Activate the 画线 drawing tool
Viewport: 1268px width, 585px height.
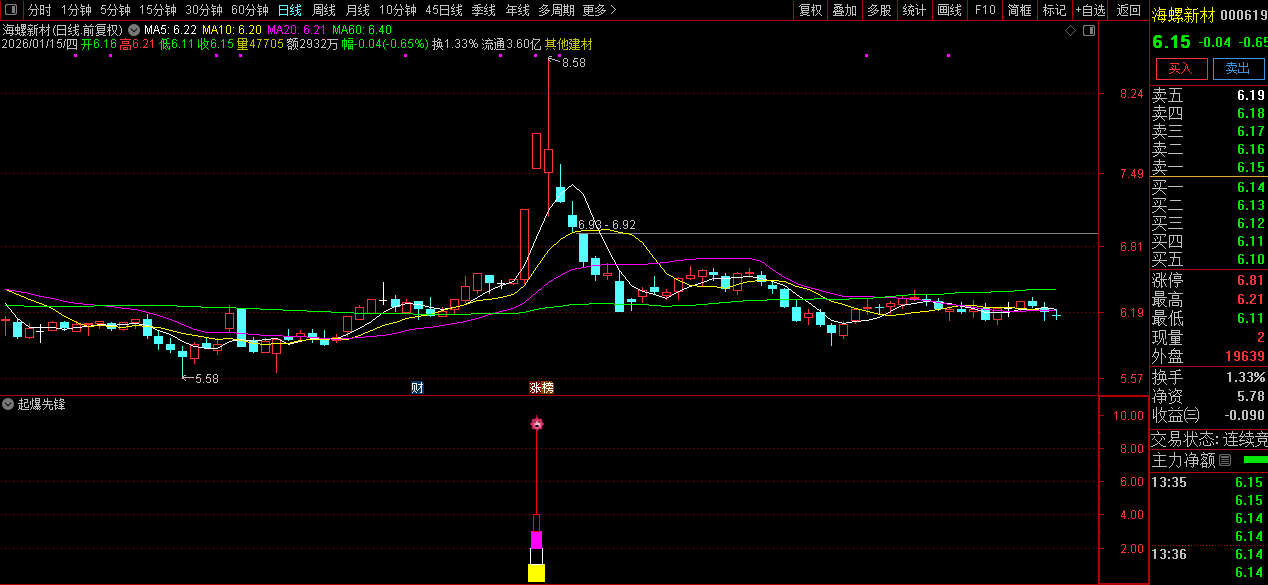[x=949, y=10]
